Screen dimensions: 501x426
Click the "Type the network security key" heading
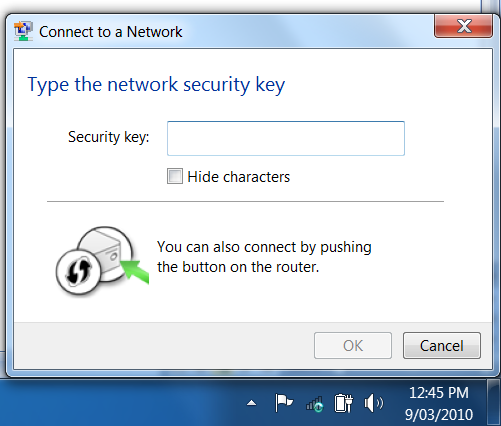pos(156,85)
